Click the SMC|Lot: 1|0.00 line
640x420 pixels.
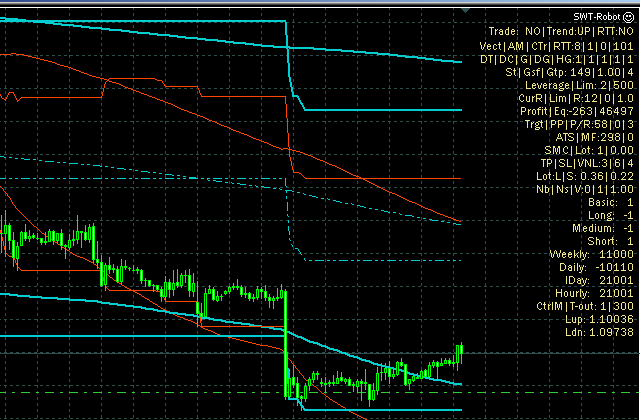point(589,150)
